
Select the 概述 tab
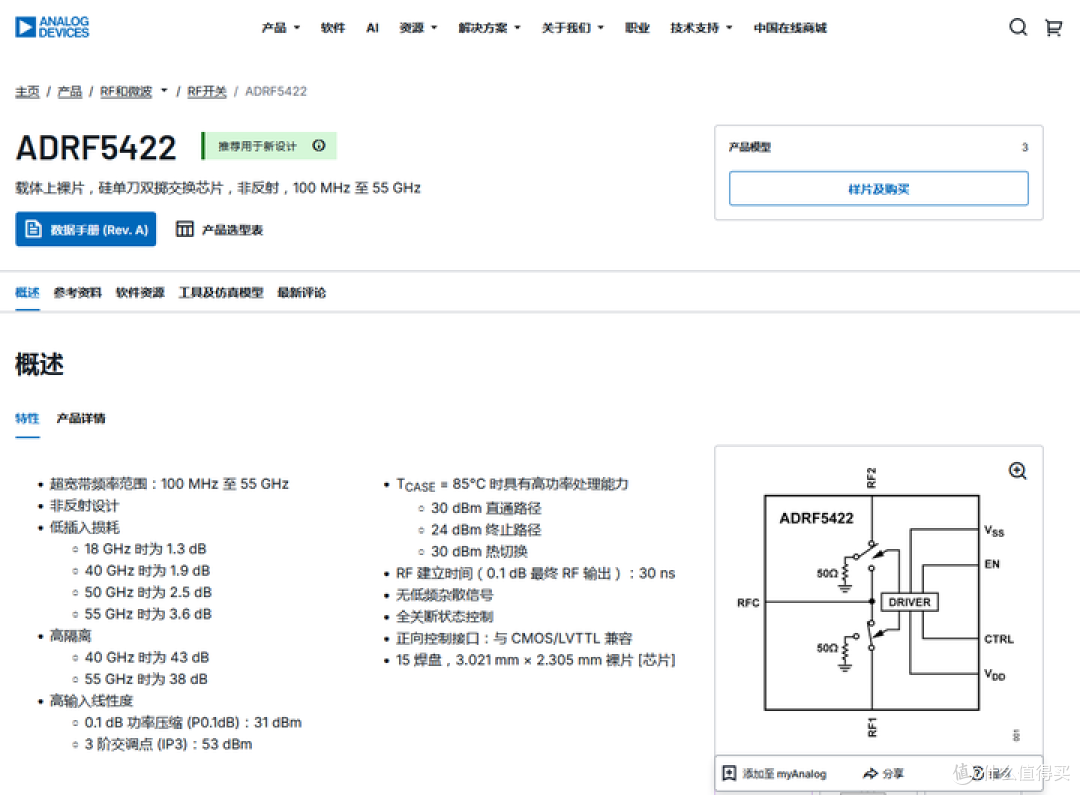tap(28, 293)
